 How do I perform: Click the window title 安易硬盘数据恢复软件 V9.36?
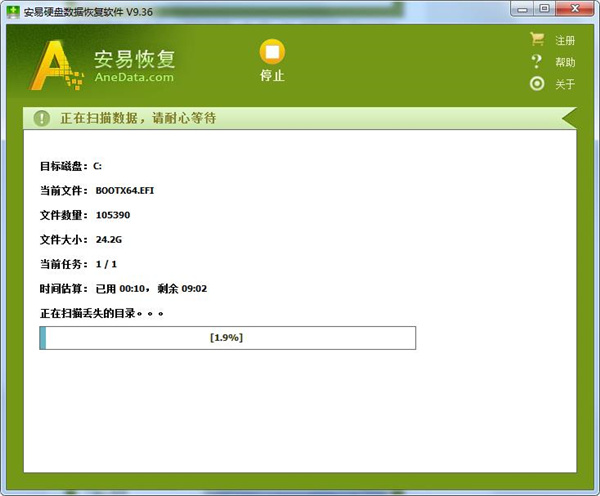point(88,12)
